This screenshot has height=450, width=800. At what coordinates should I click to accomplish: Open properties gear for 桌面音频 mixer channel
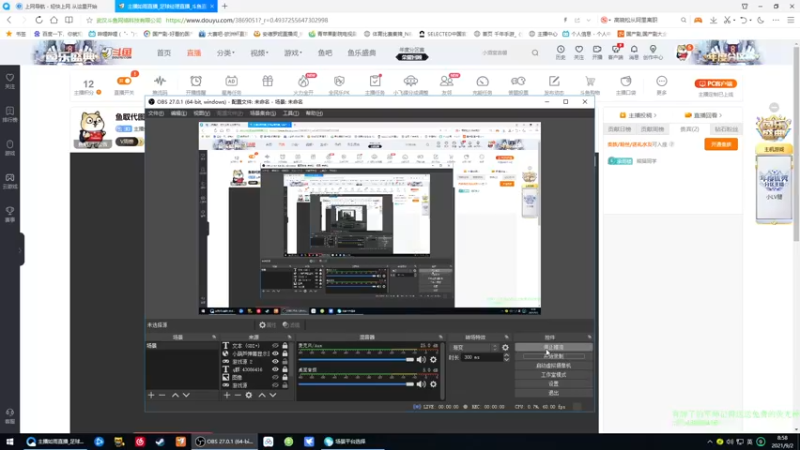(x=433, y=384)
